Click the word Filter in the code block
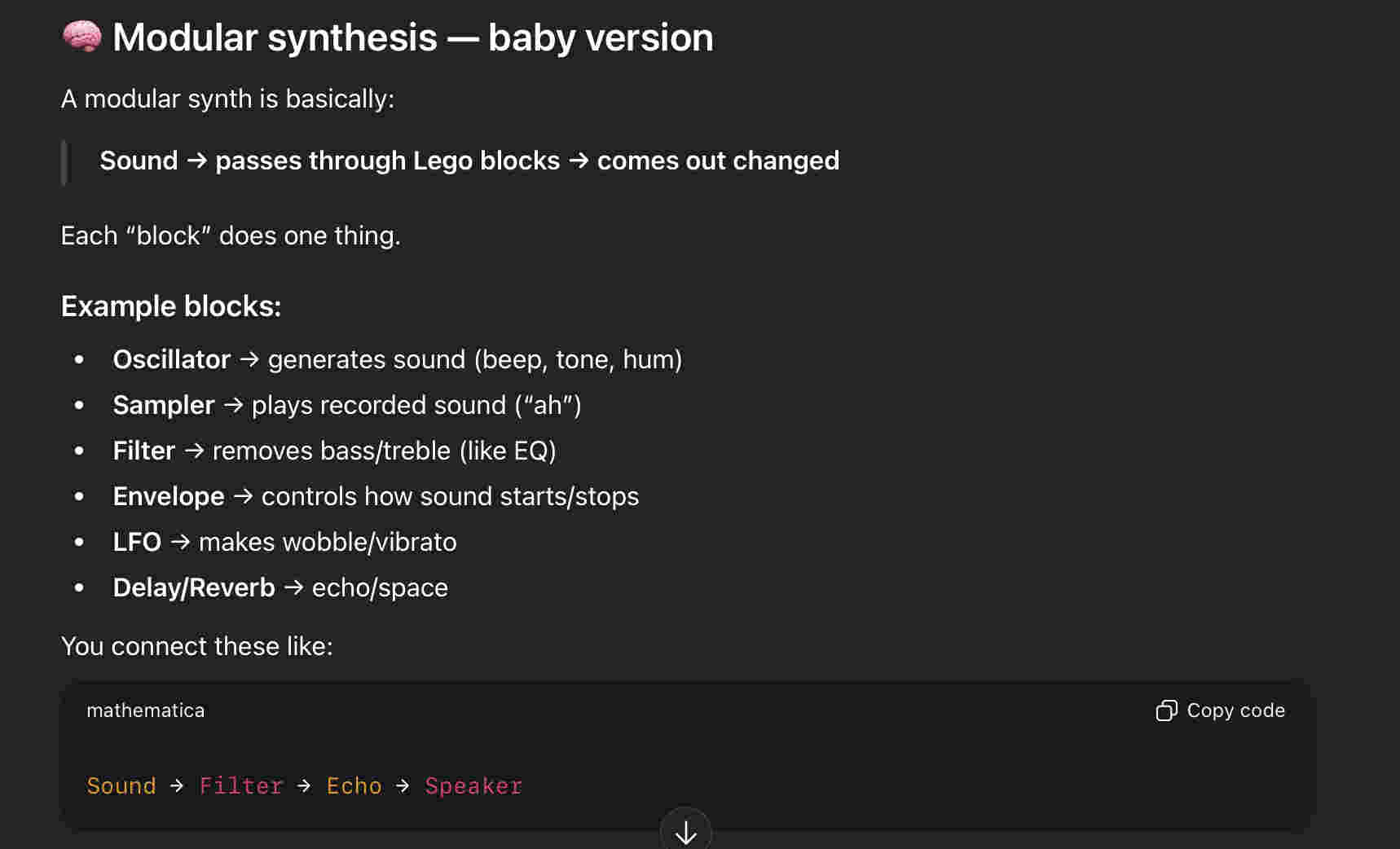 pyautogui.click(x=241, y=785)
